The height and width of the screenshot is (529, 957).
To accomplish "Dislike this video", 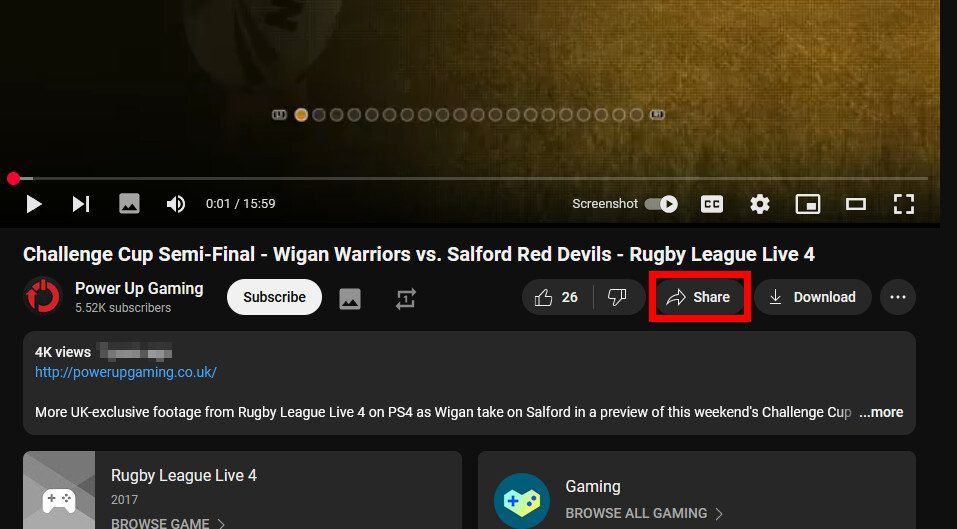I will click(x=618, y=297).
